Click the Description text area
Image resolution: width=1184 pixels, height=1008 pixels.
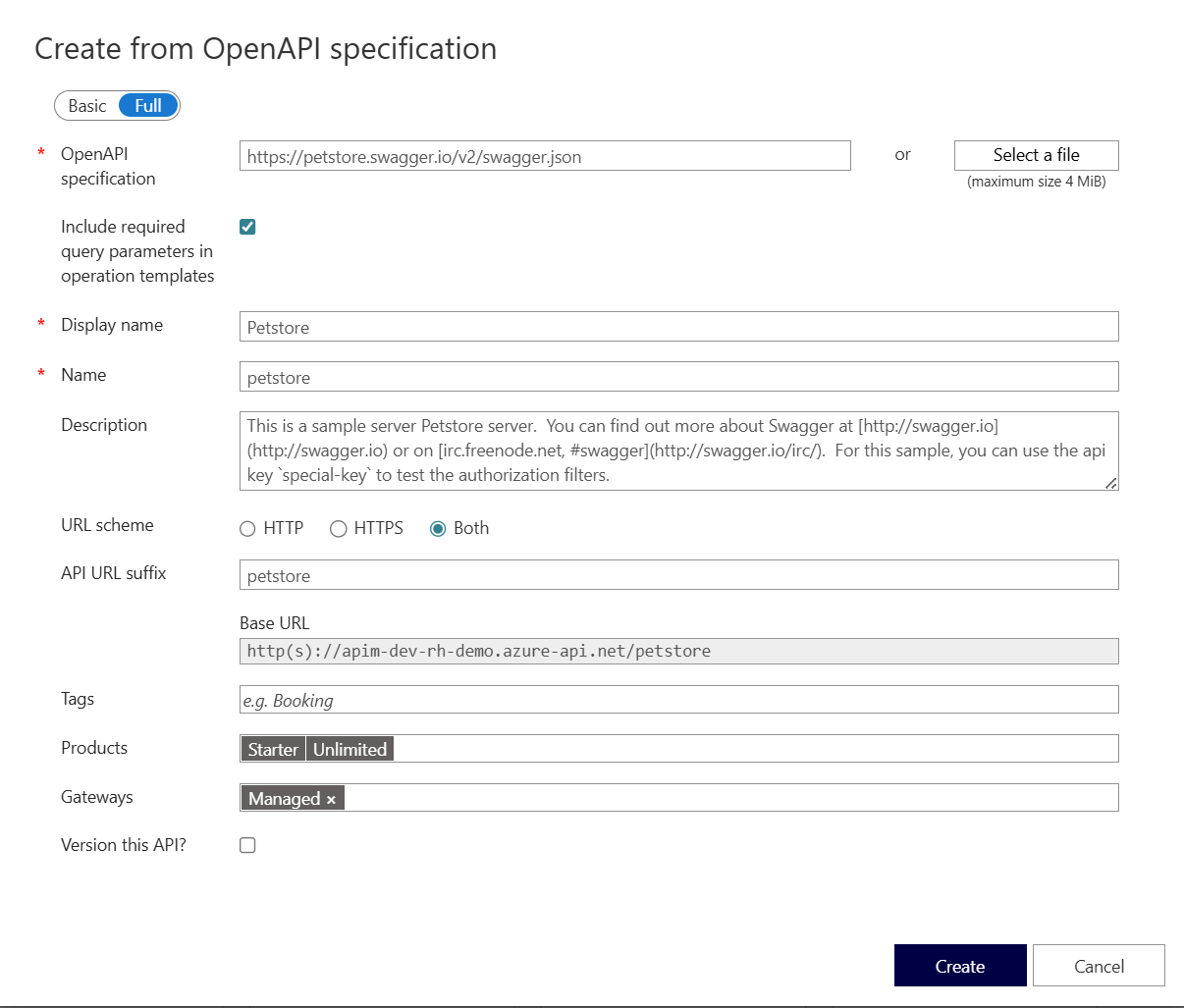[677, 450]
